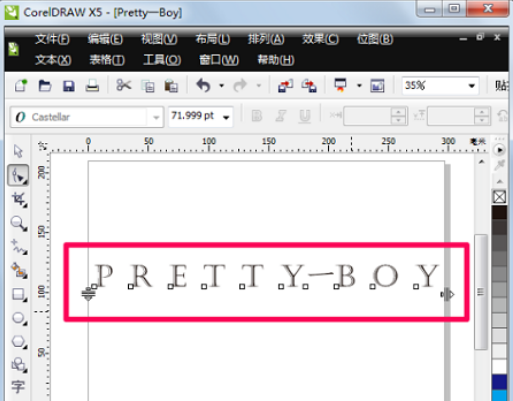
Task: Print the document
Action: pos(92,86)
